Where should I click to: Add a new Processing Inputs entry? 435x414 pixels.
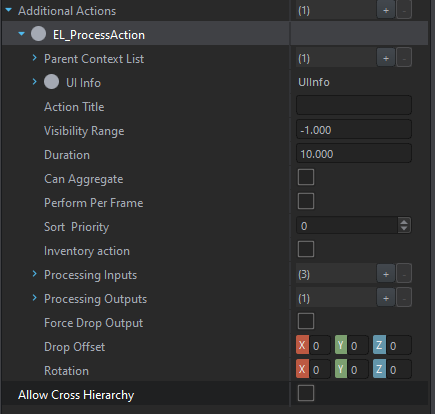coord(386,274)
